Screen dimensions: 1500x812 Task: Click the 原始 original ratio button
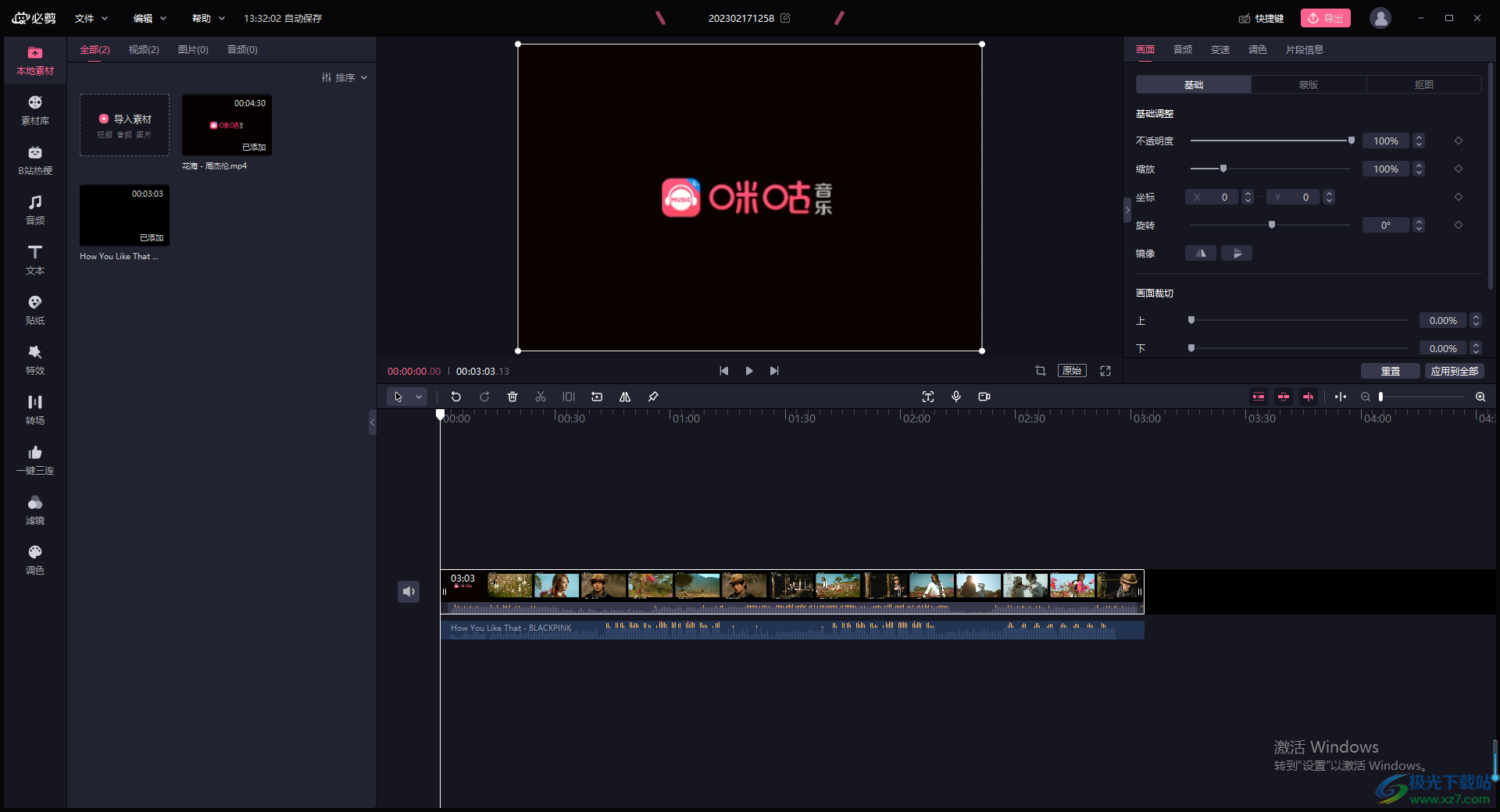[x=1072, y=371]
